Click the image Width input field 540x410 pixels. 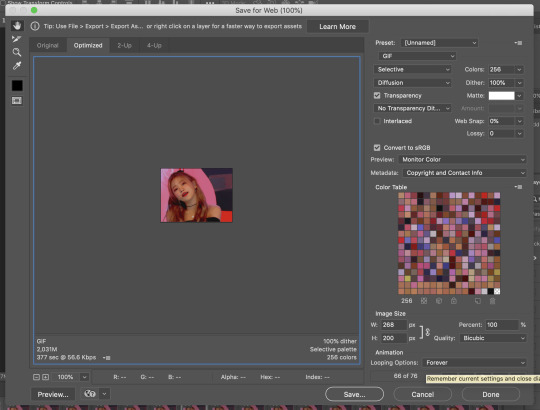394,325
